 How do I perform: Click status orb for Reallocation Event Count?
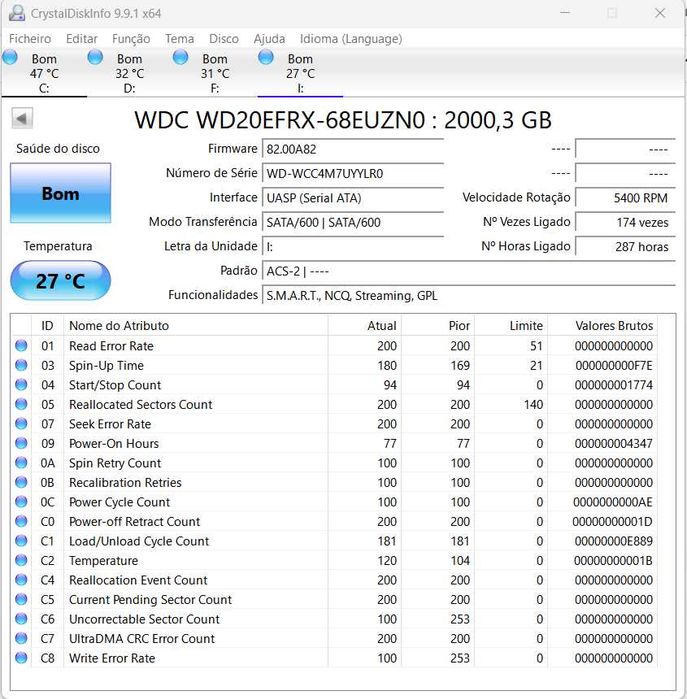21,580
